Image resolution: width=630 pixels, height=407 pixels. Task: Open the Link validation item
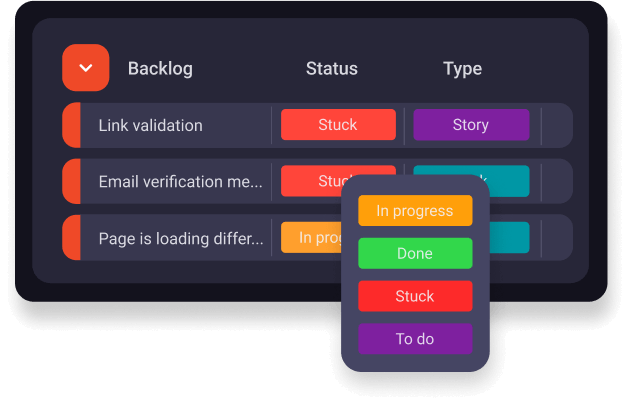(x=150, y=126)
